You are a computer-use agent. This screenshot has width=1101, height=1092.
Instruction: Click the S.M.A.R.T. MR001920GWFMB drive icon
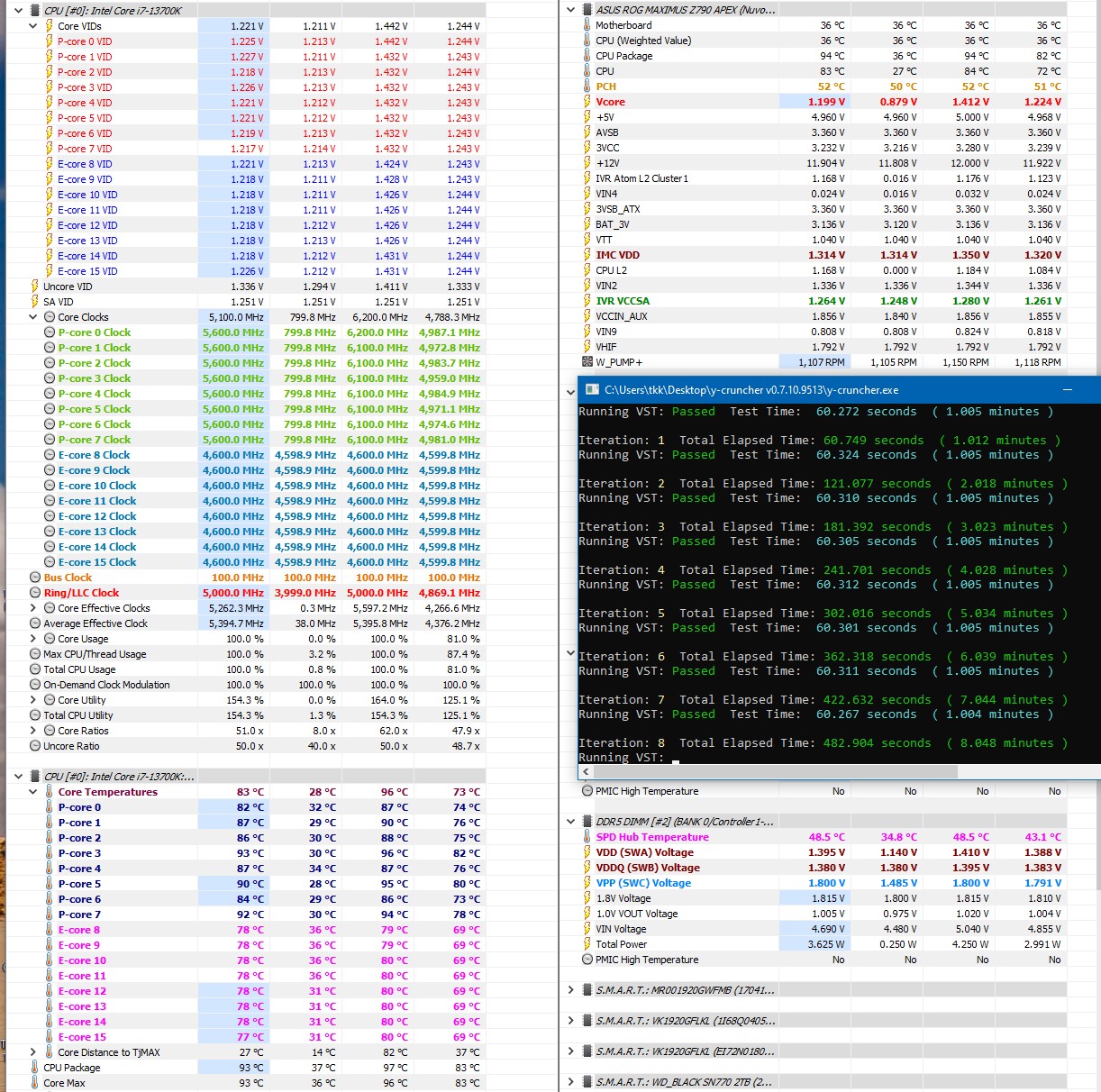pyautogui.click(x=587, y=990)
